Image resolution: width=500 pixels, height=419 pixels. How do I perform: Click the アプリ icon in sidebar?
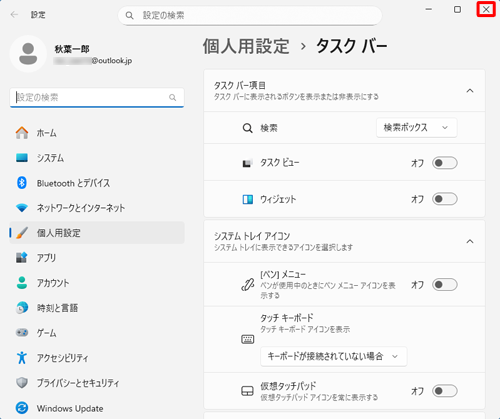click(22, 258)
